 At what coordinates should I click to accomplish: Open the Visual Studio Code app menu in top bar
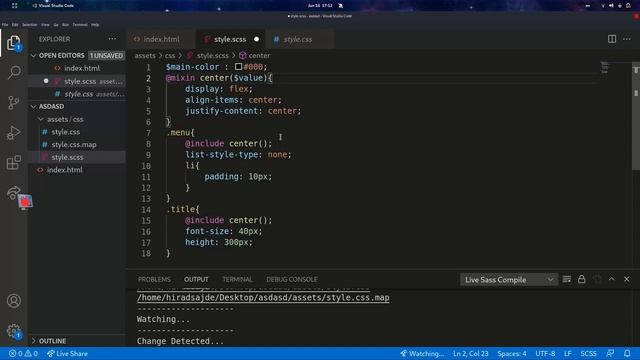53,6
